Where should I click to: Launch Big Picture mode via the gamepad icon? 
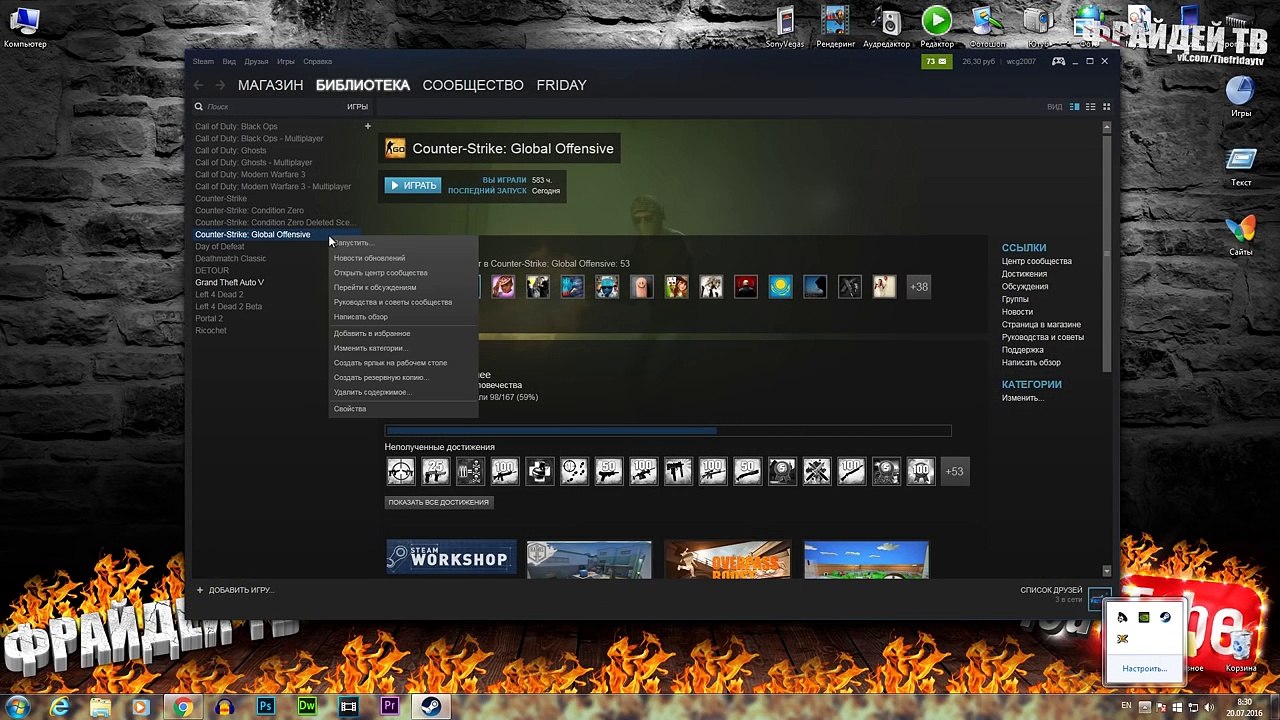pyautogui.click(x=1058, y=61)
